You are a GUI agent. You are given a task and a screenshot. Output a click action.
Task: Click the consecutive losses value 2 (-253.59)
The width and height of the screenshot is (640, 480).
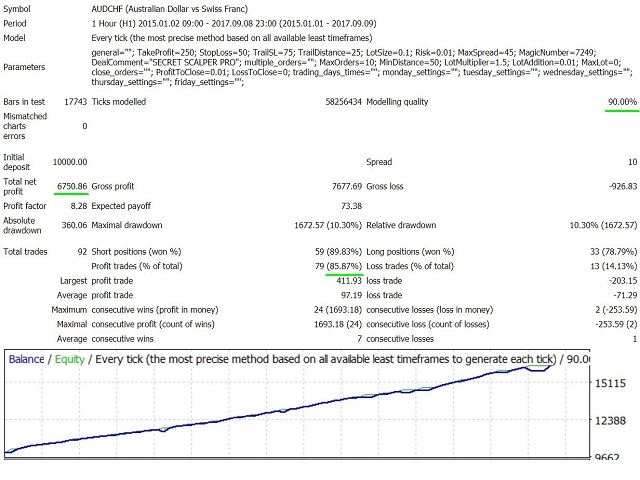pyautogui.click(x=616, y=310)
